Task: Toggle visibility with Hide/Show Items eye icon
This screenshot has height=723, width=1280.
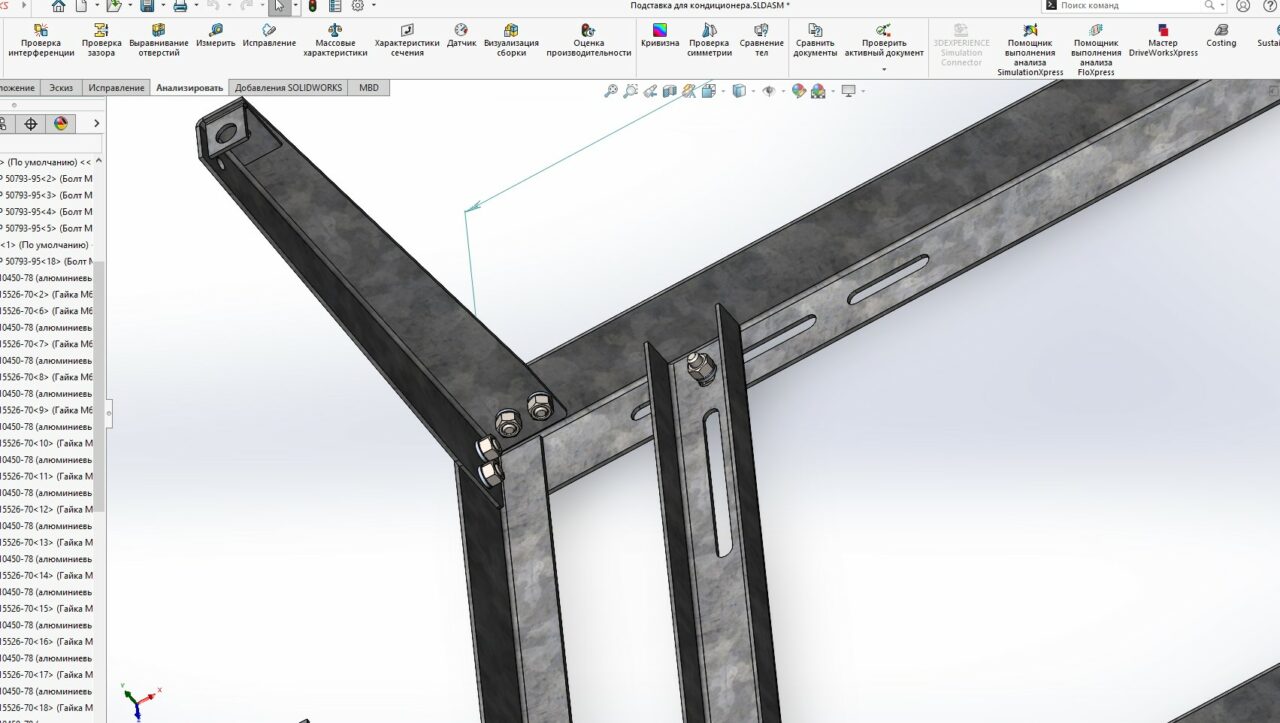Action: (x=770, y=90)
